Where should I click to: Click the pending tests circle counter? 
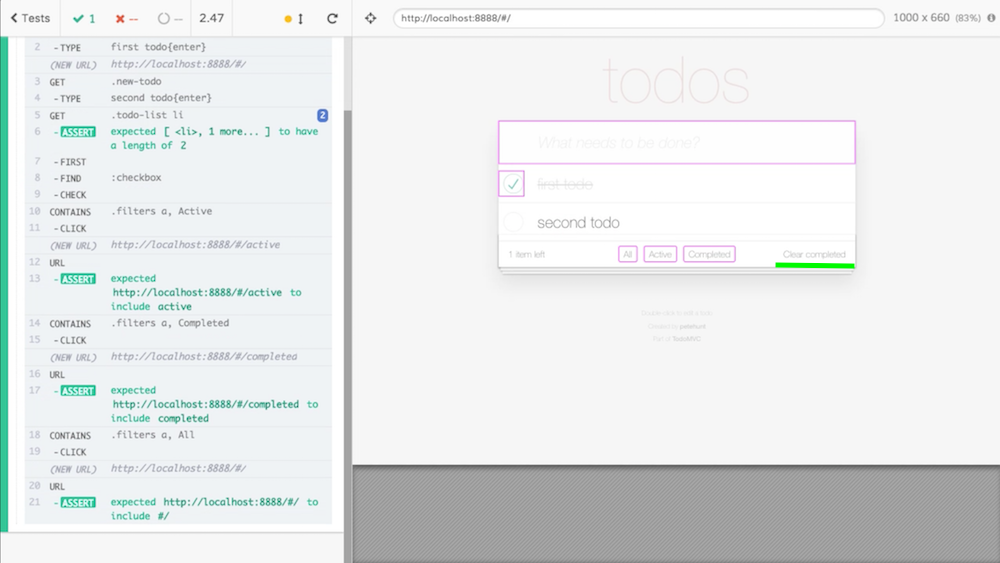(170, 18)
